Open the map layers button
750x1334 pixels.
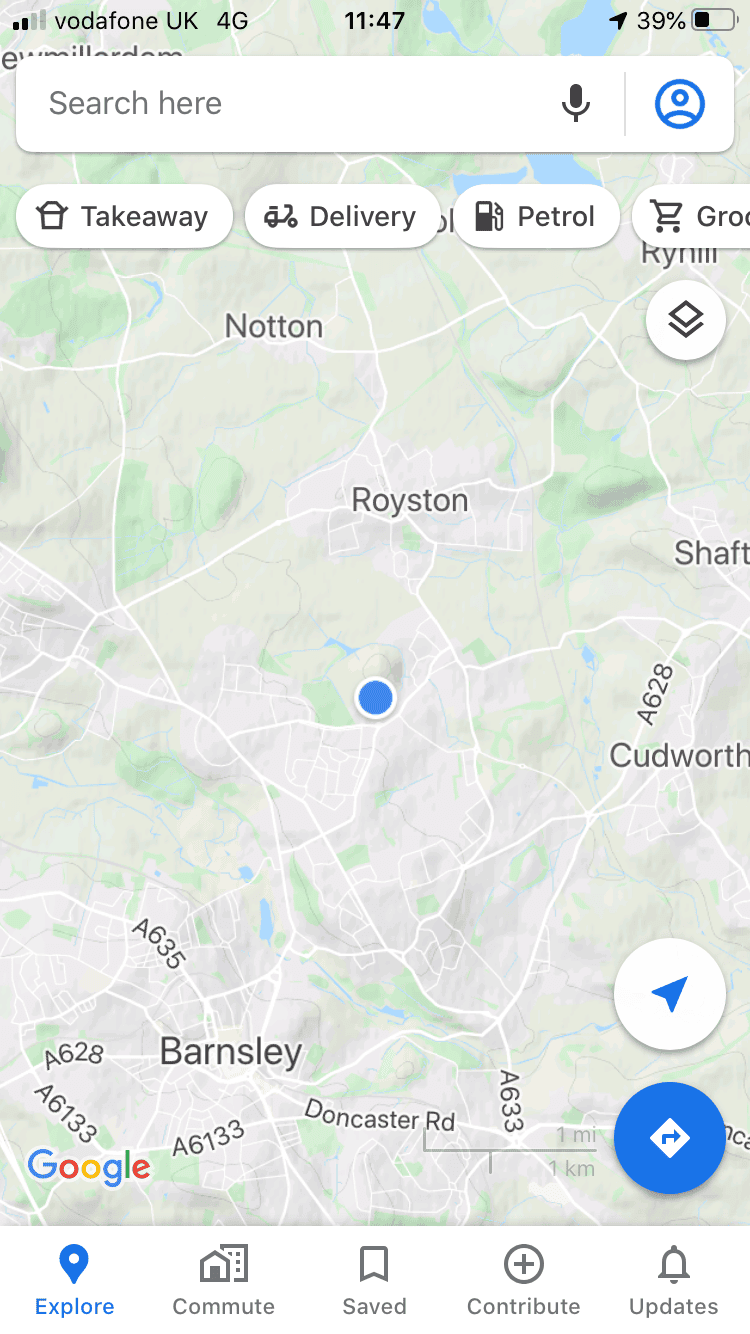(x=686, y=320)
